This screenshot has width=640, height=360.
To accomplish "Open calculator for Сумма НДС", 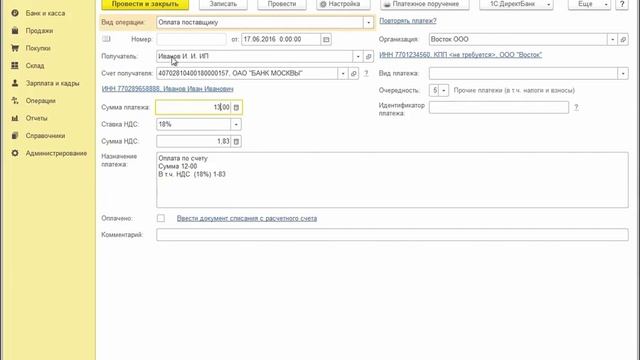I will [236, 141].
